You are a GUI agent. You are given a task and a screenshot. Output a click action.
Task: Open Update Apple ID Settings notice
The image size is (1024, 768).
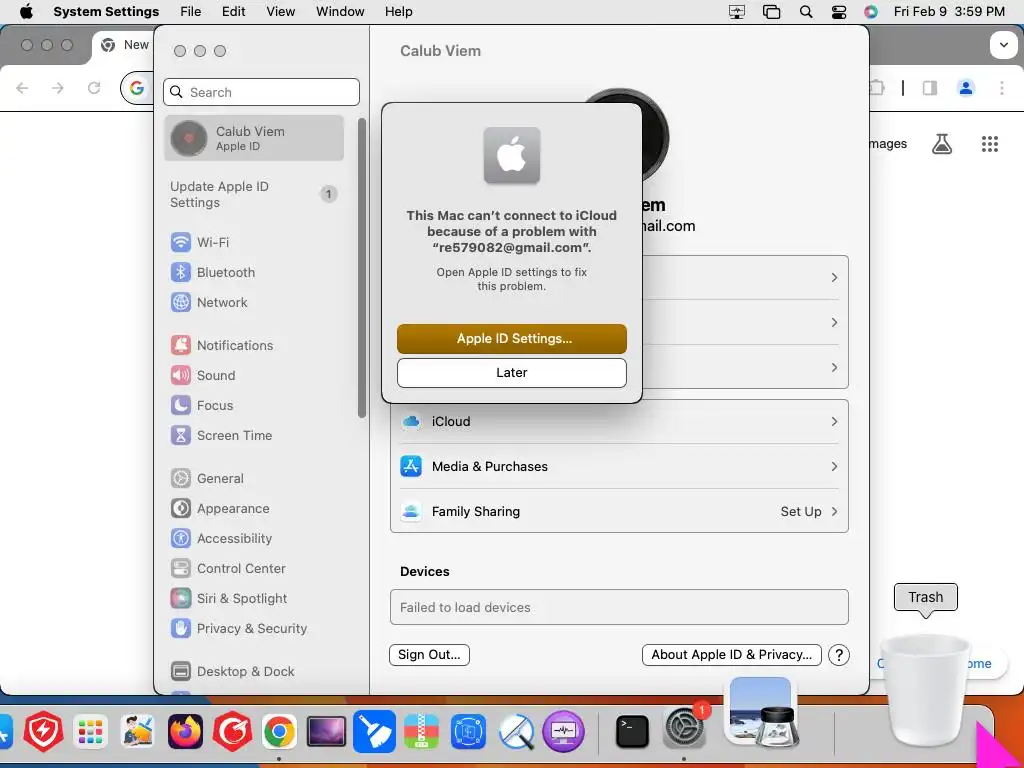254,195
